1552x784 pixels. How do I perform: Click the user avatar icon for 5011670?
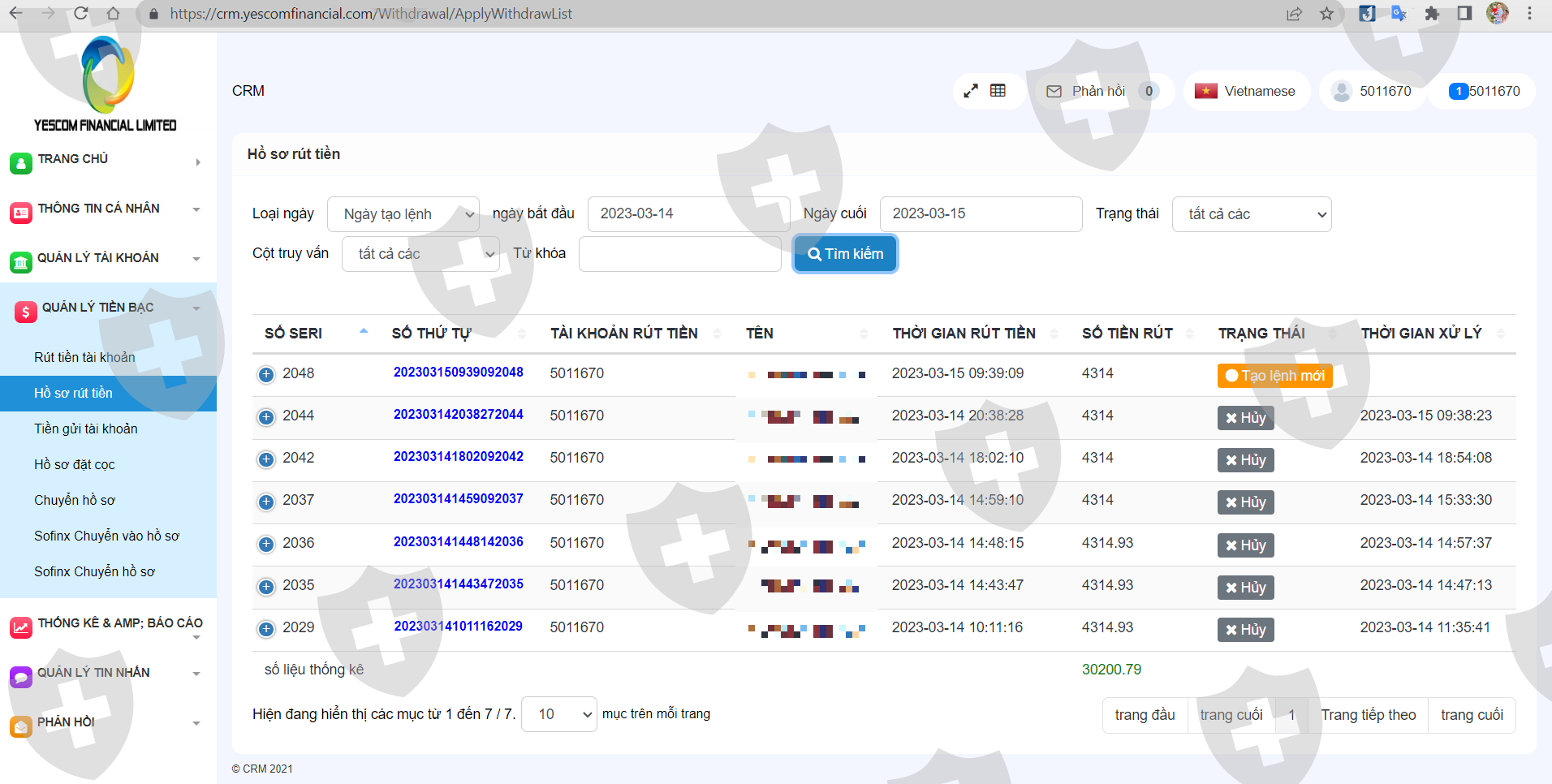point(1342,91)
